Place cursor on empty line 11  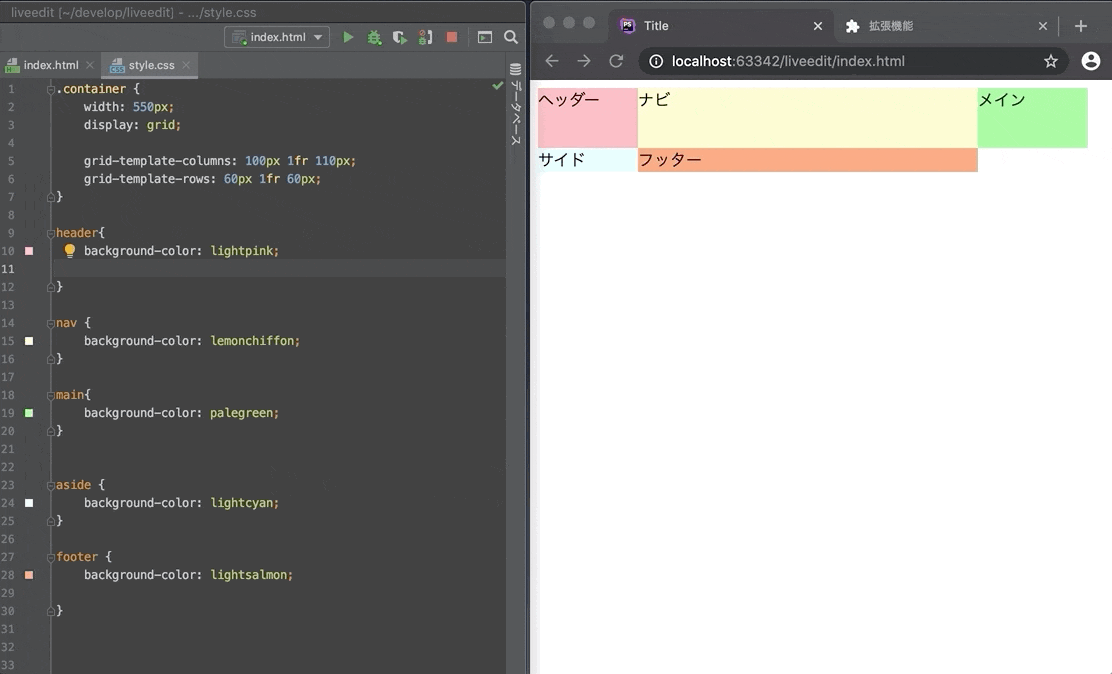pos(280,269)
